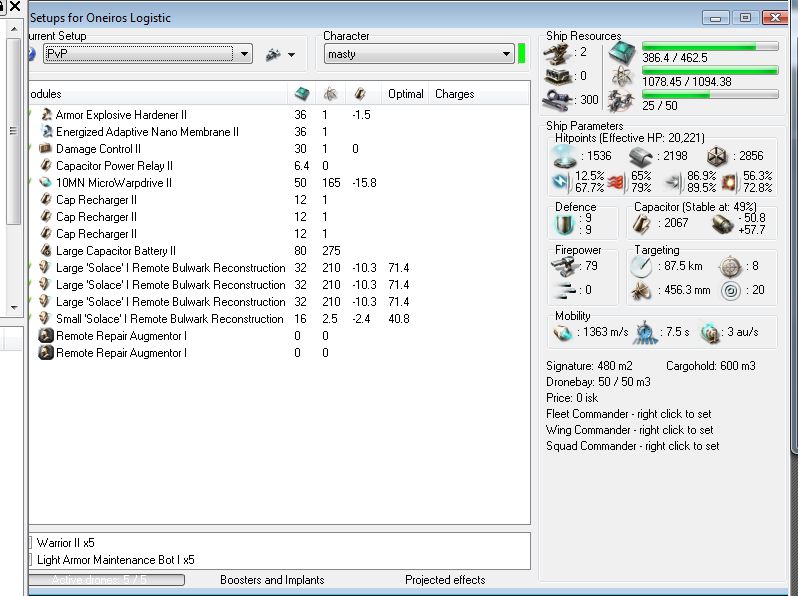Click the launcher hardpoints icon in Ship Resources
The image size is (800, 596).
pyautogui.click(x=557, y=77)
